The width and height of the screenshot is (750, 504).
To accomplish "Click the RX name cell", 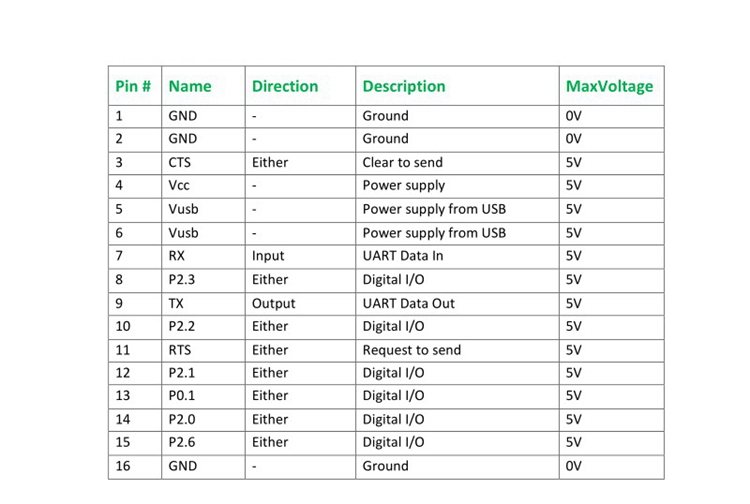I will click(177, 256).
